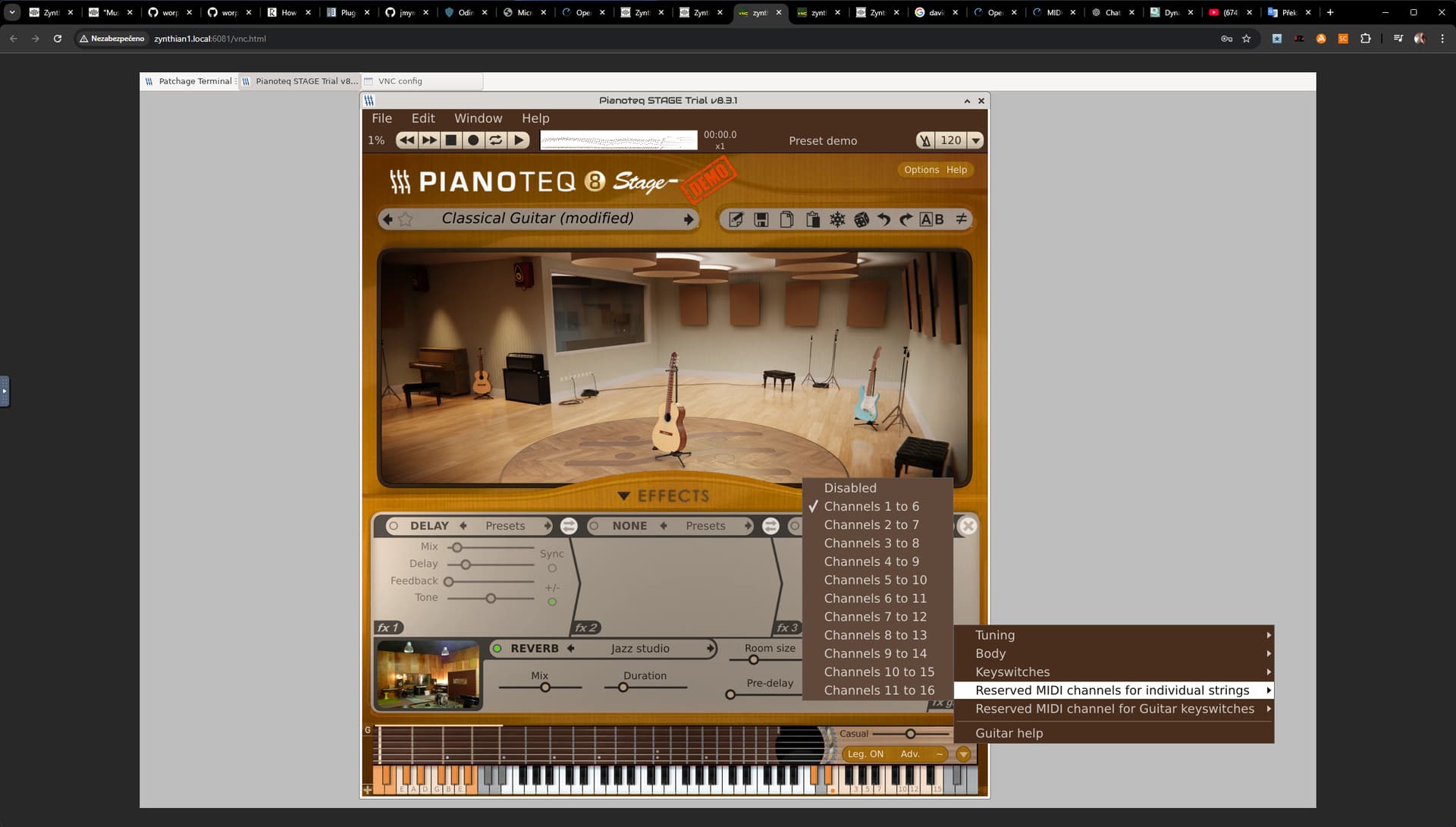Open the Classical Guitar (modified) preset selector
This screenshot has width=1456, height=827.
[538, 219]
